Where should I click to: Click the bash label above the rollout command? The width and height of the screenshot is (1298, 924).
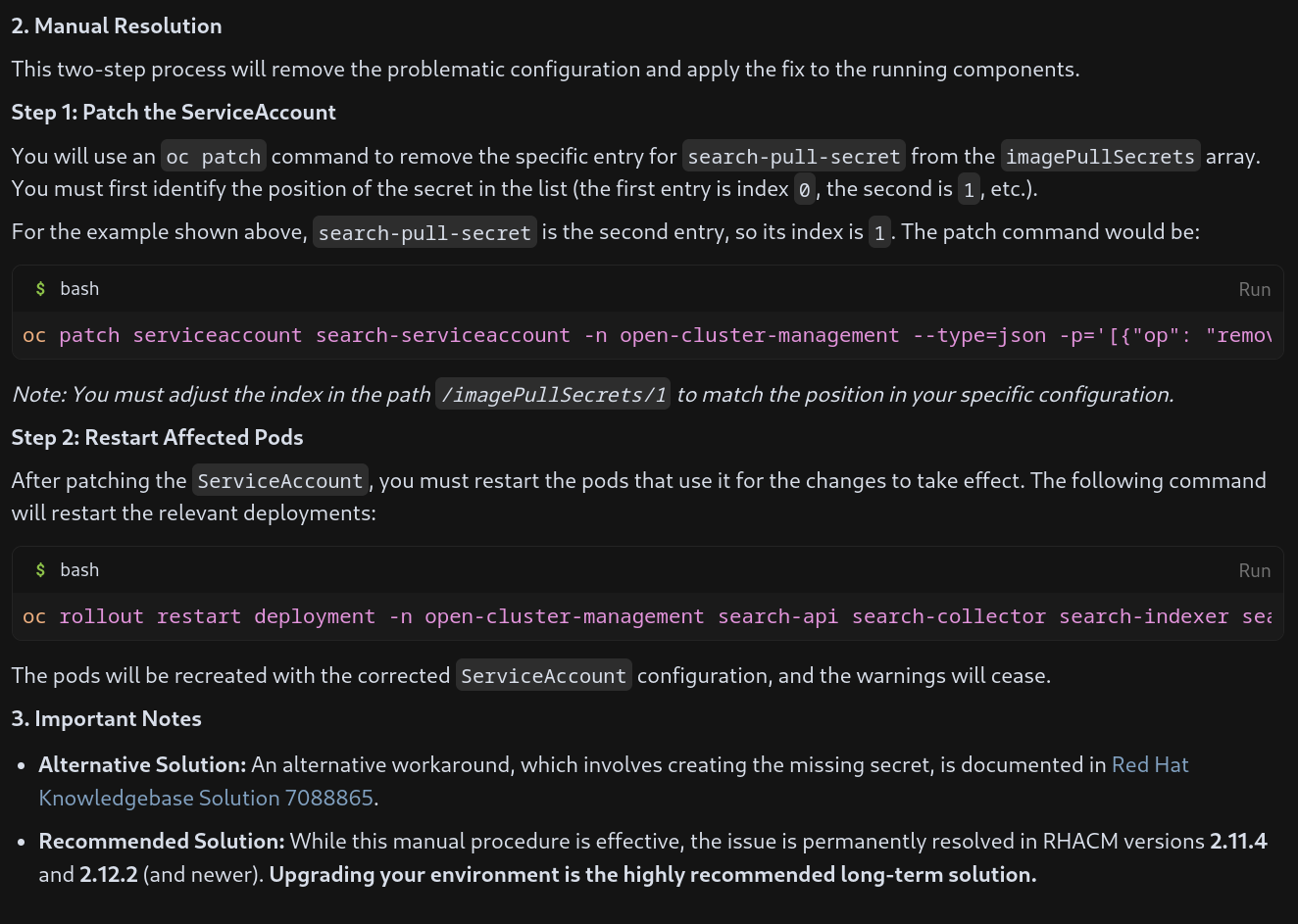coord(79,570)
